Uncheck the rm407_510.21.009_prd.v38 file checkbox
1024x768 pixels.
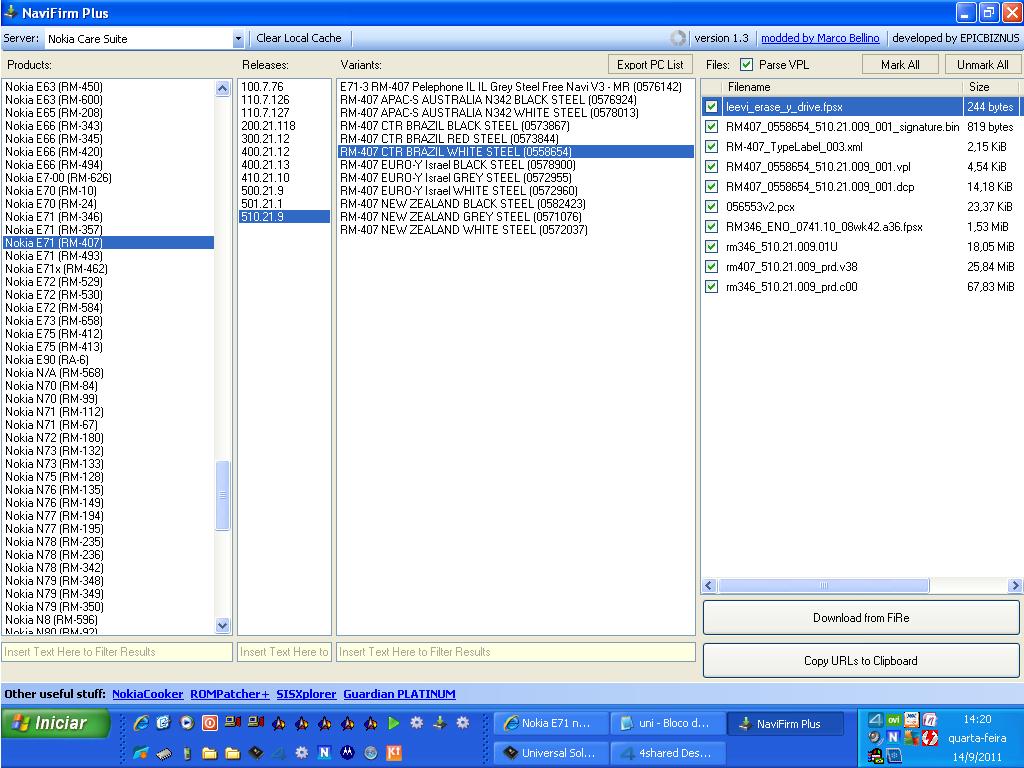(712, 266)
